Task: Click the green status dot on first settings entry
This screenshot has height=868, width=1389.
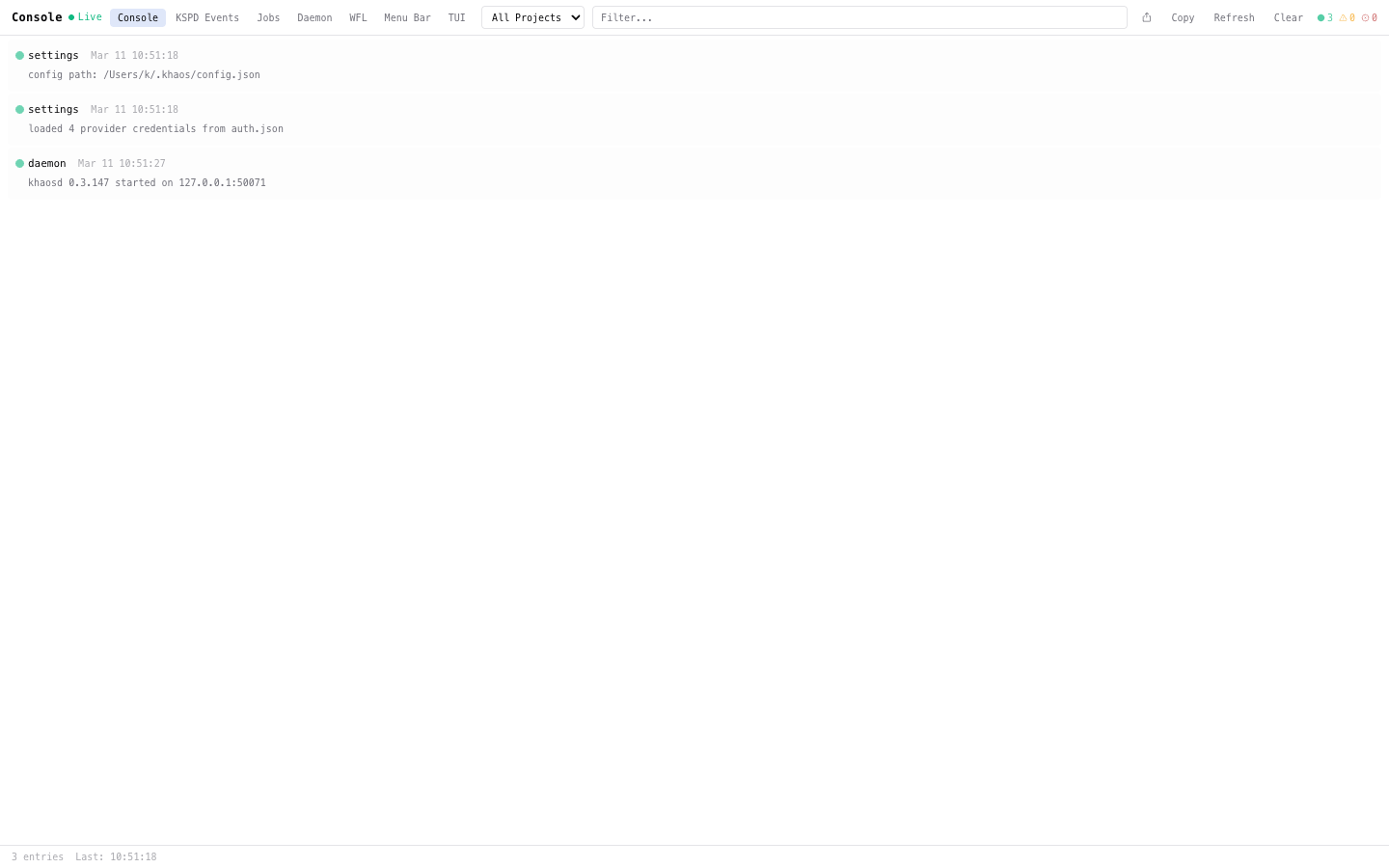Action: click(20, 55)
